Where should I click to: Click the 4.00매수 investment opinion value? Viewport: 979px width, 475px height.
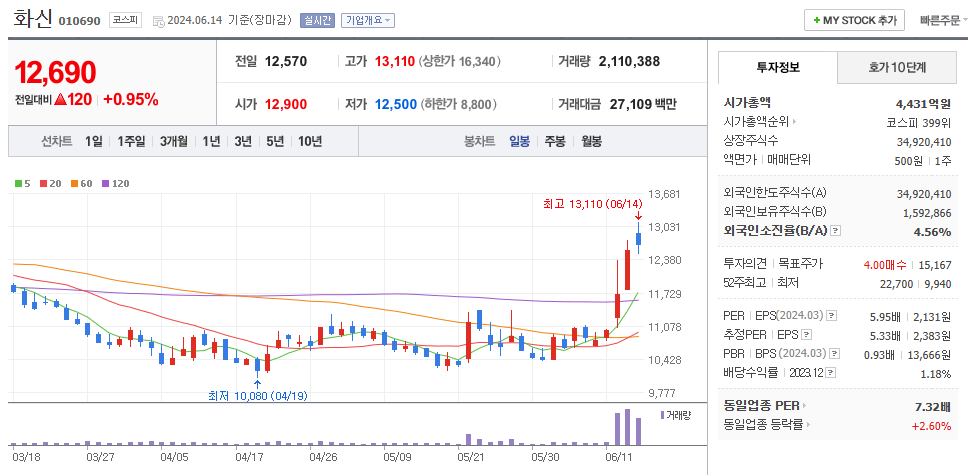pyautogui.click(x=885, y=265)
